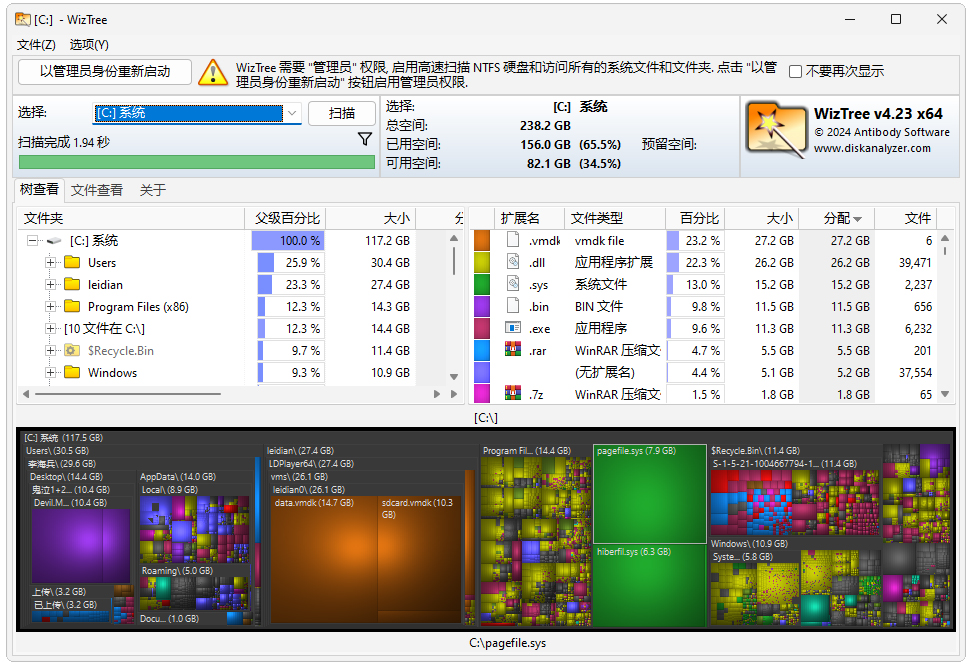
Task: Click the 扫描 button
Action: coord(343,113)
